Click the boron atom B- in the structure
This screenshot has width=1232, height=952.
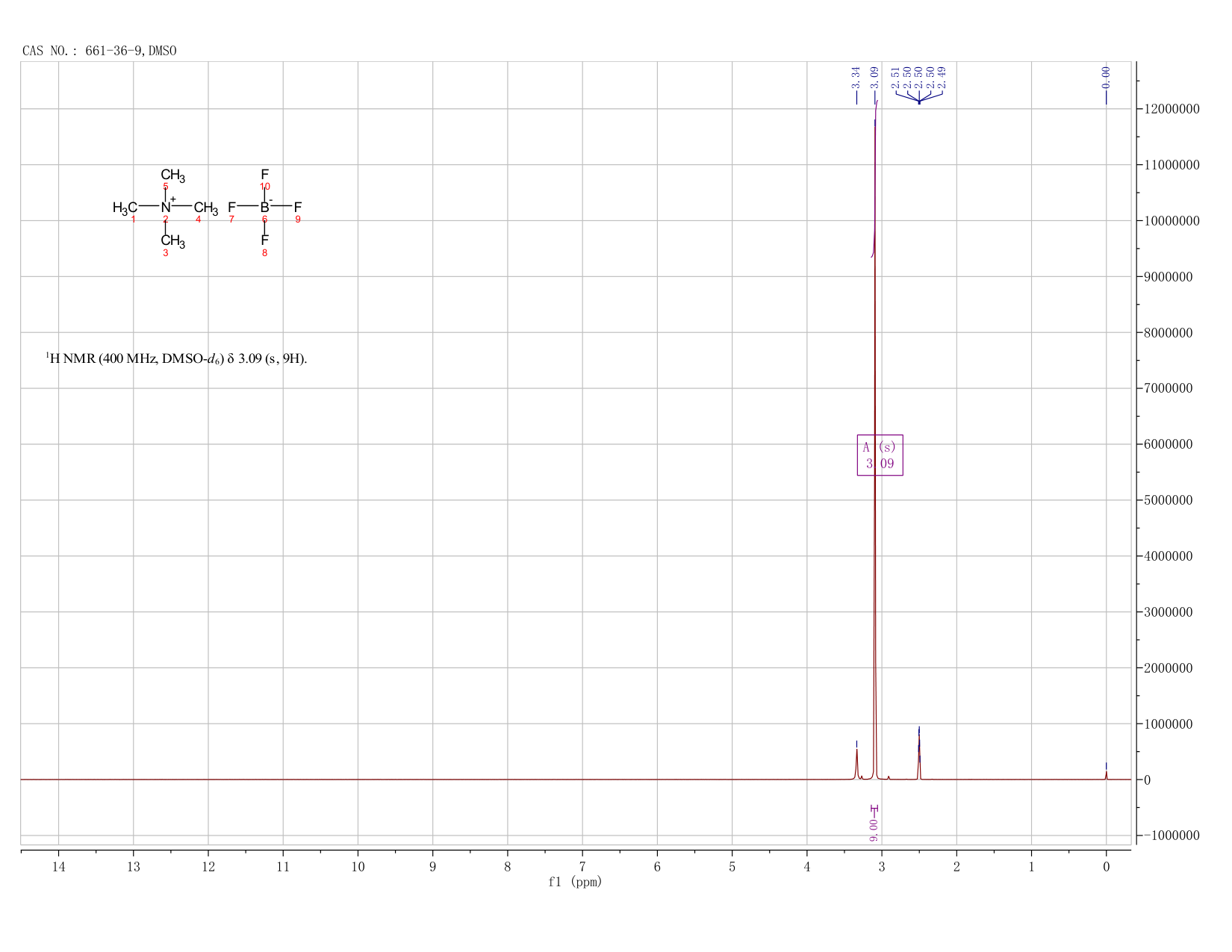click(265, 206)
